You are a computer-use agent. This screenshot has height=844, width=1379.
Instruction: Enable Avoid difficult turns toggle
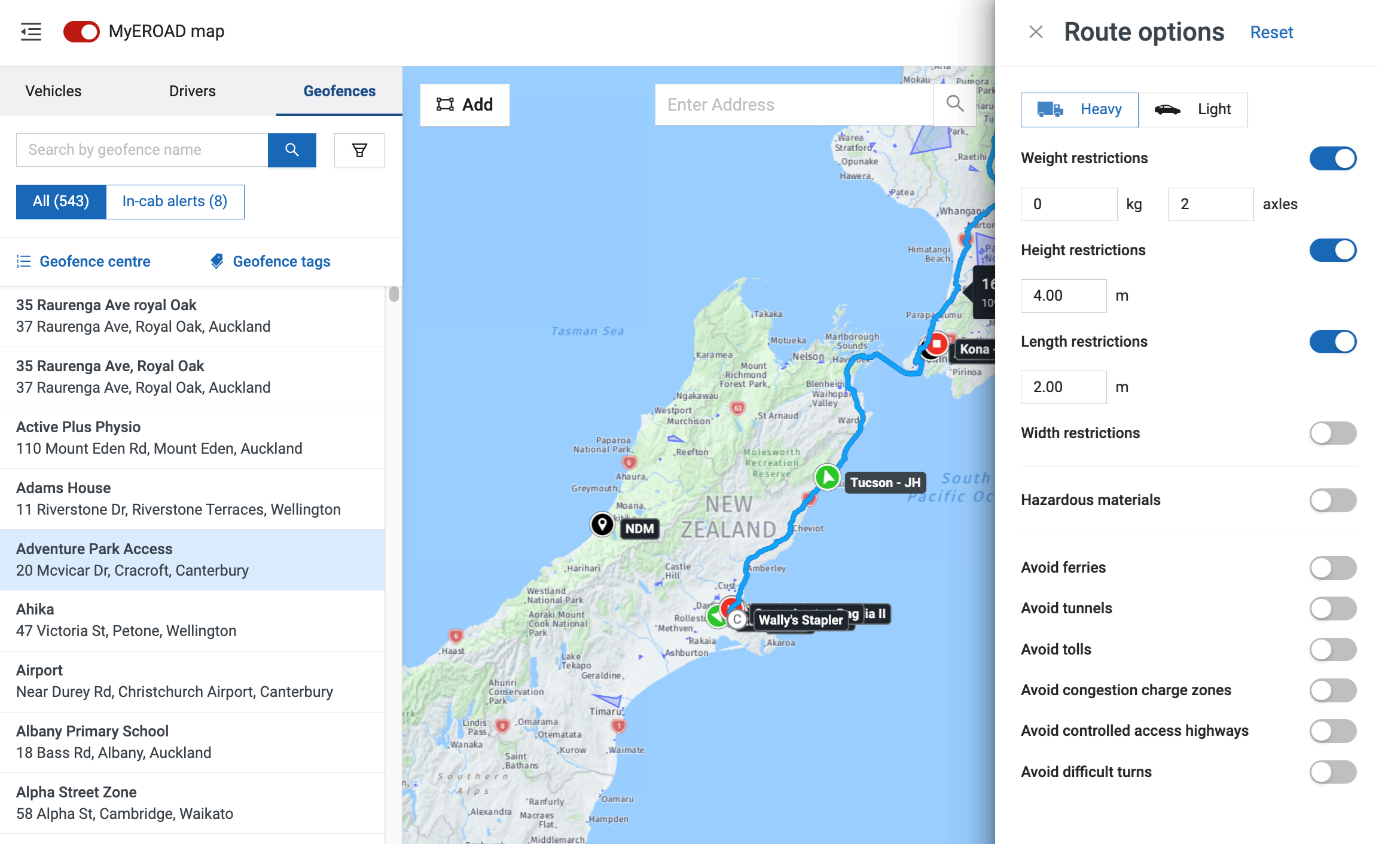(x=1333, y=772)
